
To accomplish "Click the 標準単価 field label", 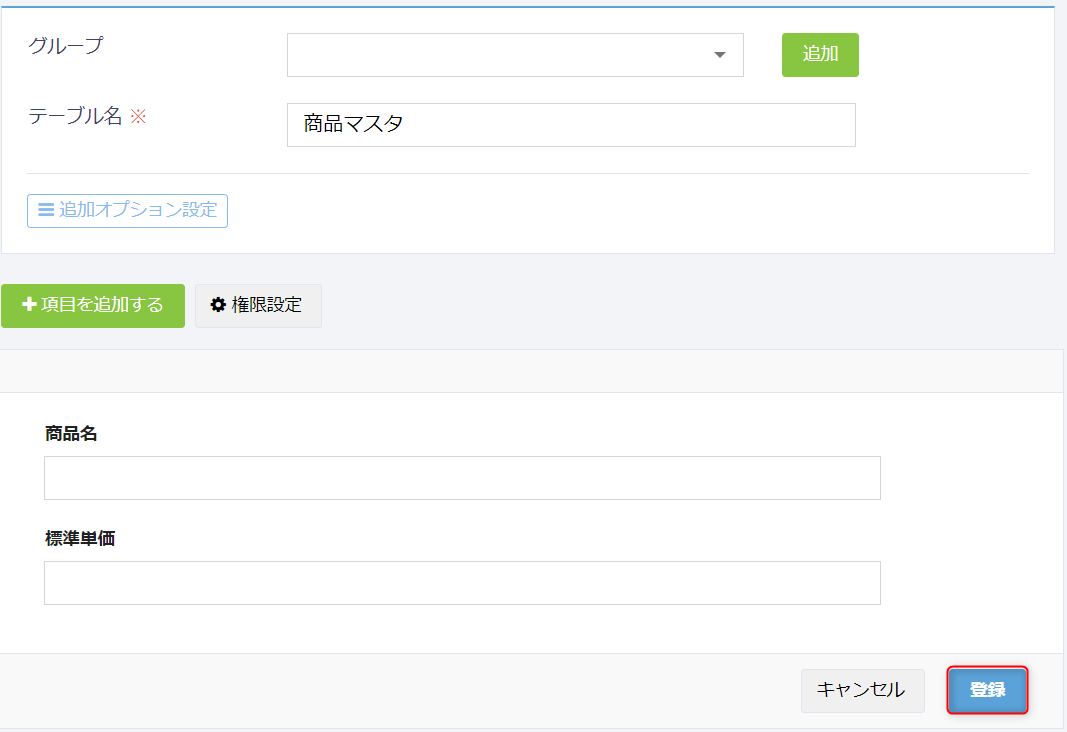I will coord(80,539).
